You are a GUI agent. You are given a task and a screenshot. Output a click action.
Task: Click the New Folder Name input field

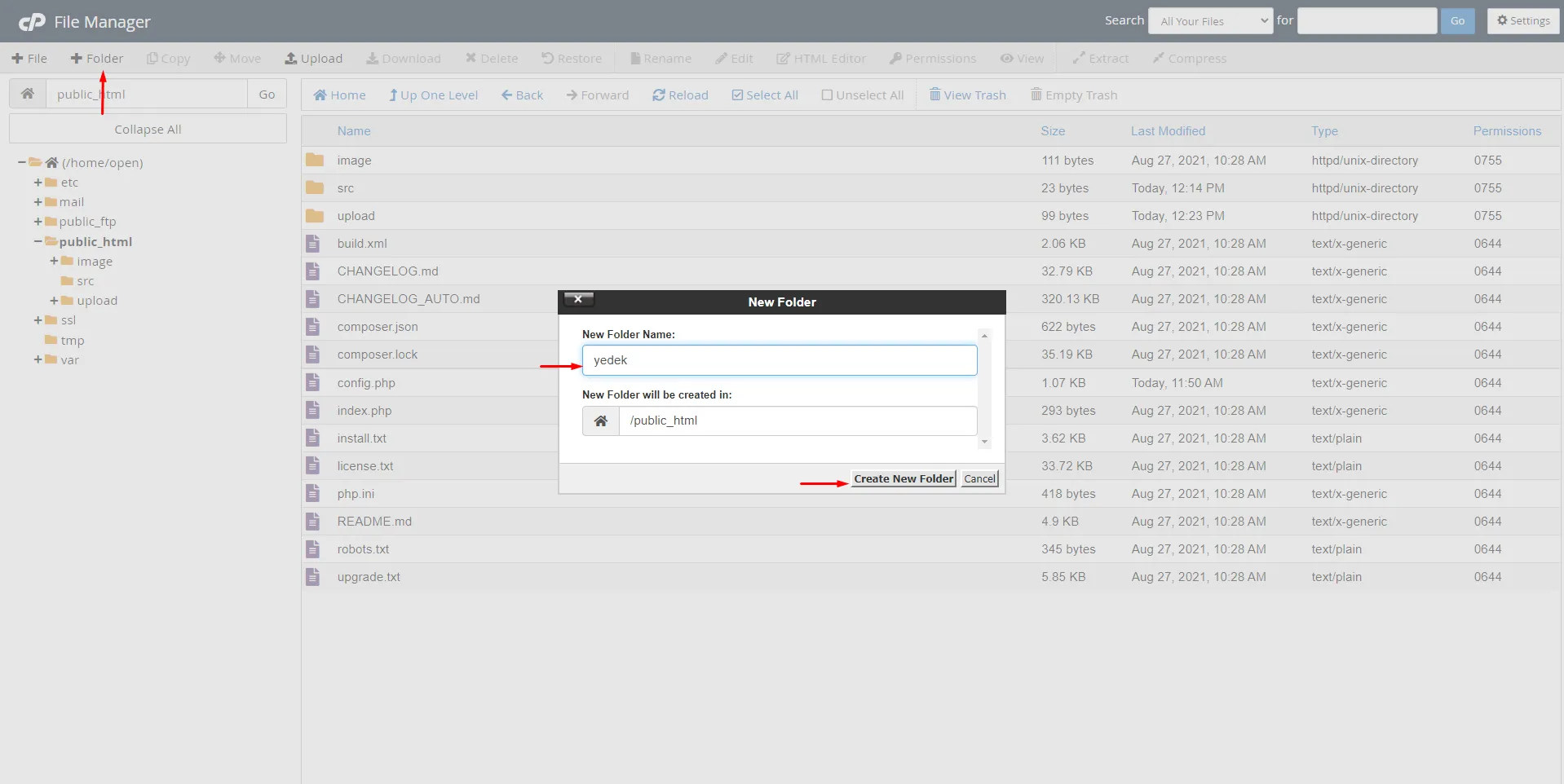779,360
